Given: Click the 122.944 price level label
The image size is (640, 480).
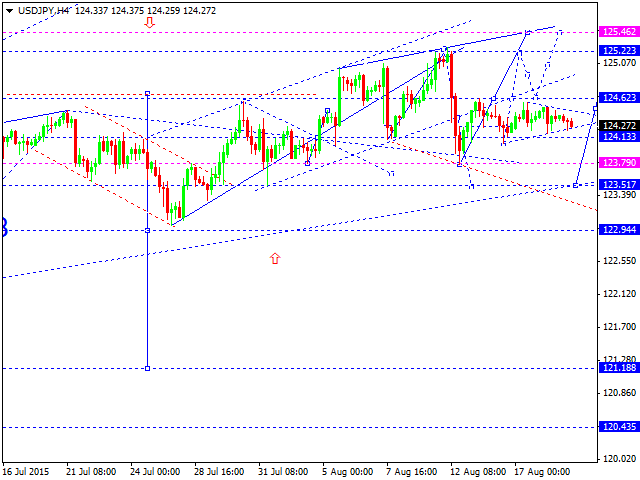Looking at the screenshot, I should click(x=620, y=230).
